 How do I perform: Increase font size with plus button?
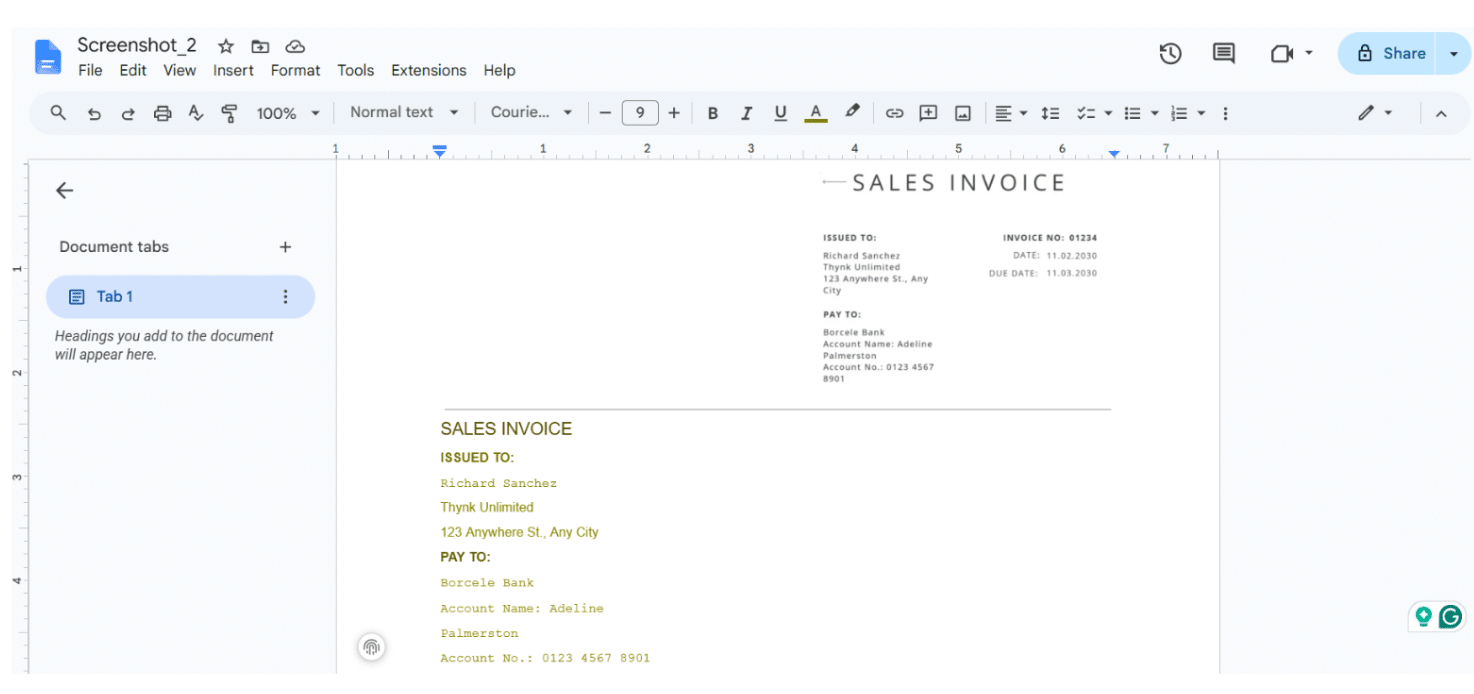pos(674,113)
